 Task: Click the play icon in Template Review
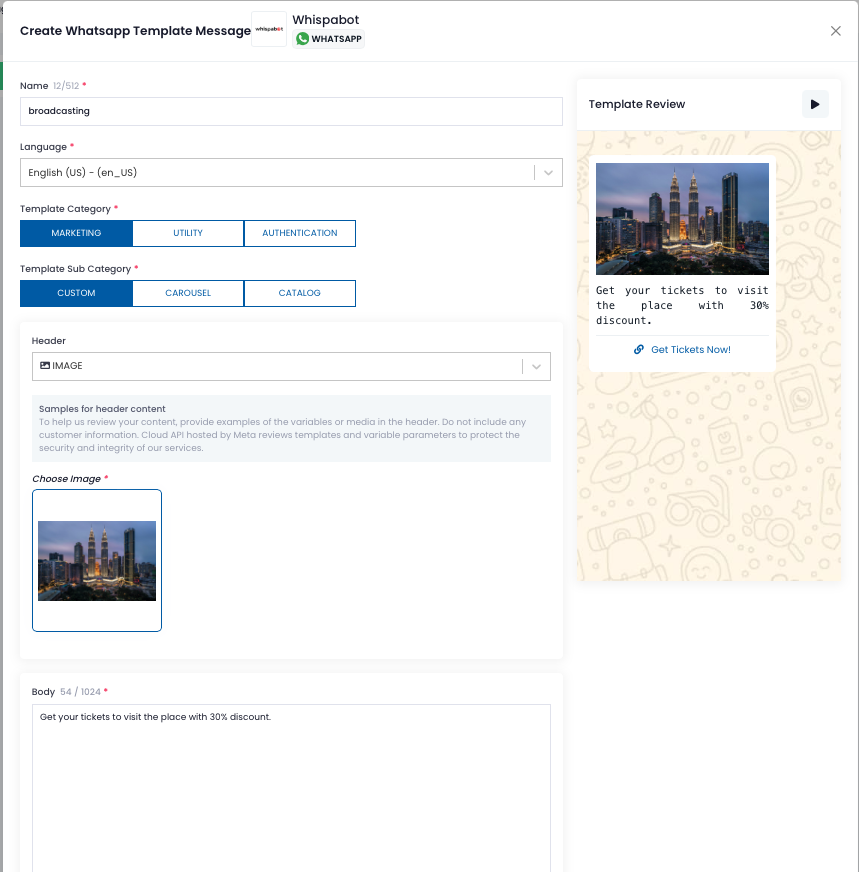coord(815,105)
